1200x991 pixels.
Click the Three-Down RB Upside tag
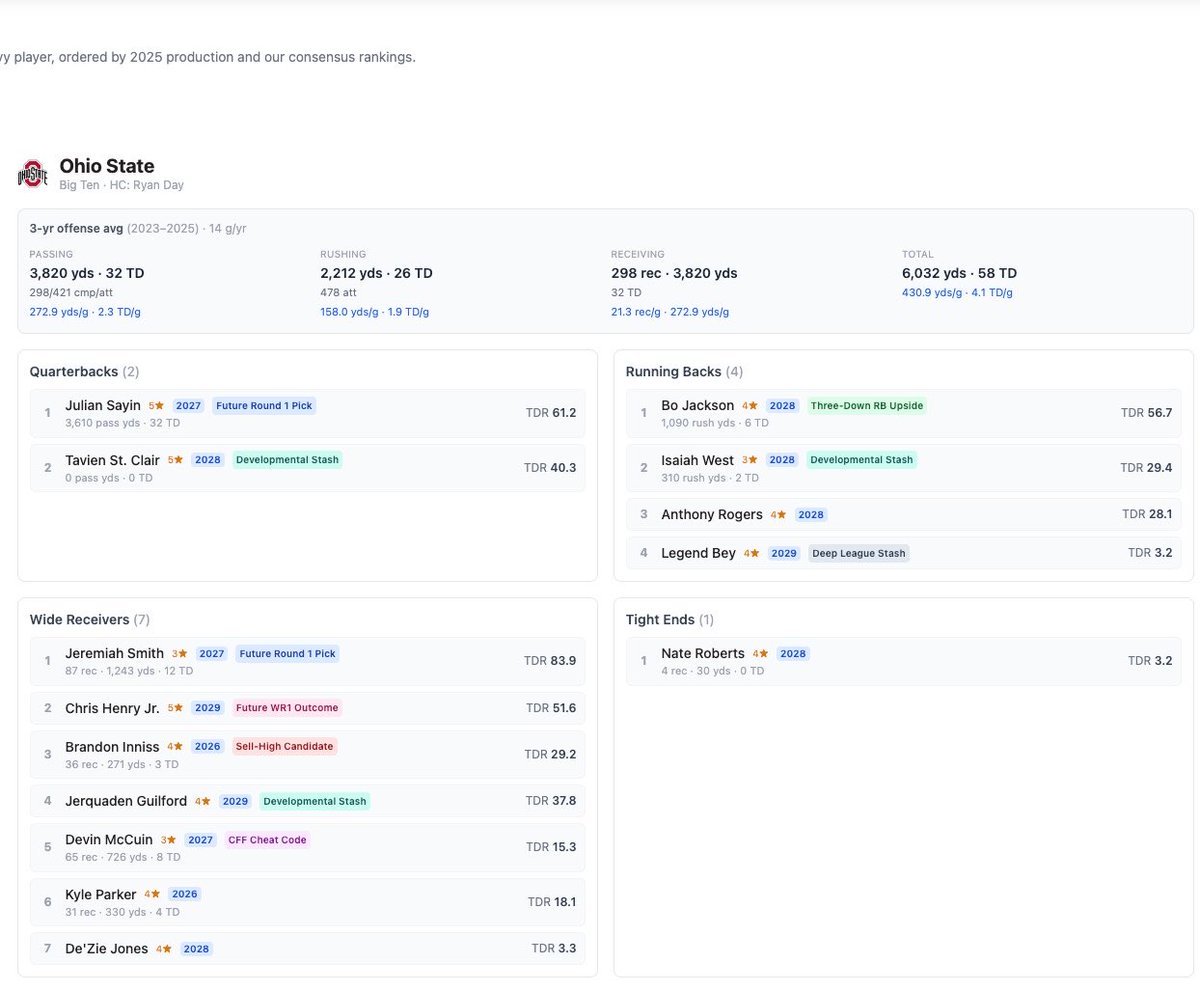[867, 406]
